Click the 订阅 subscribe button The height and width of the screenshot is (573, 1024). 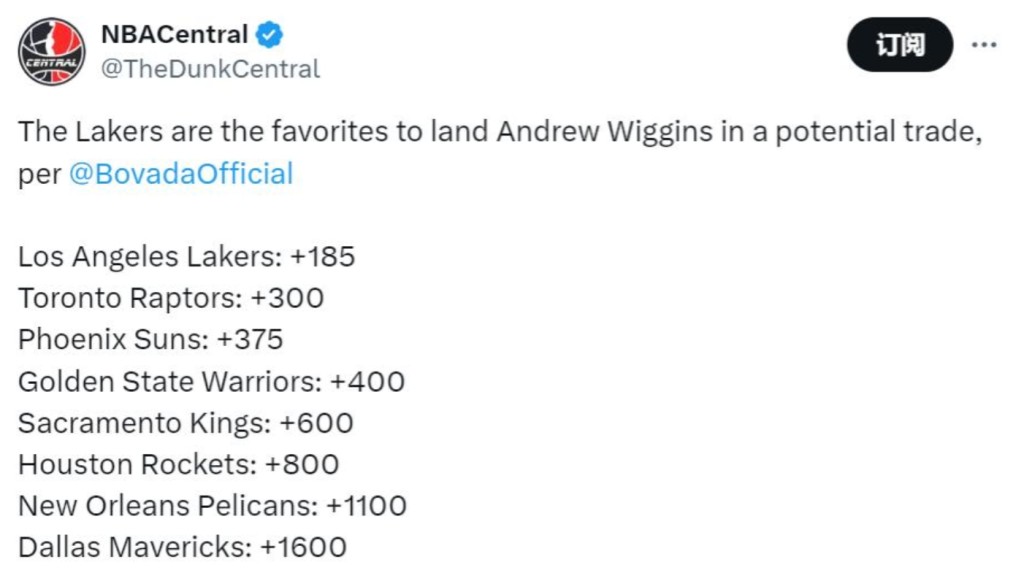coord(900,45)
